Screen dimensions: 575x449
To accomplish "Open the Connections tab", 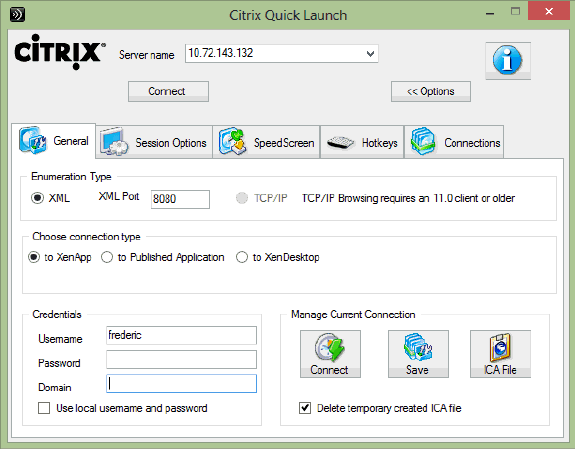I will point(454,142).
